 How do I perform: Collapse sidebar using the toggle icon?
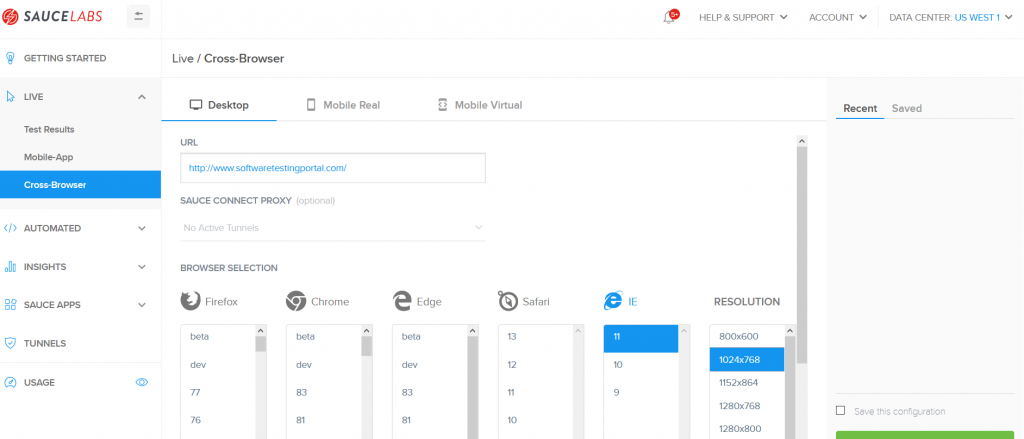[139, 17]
